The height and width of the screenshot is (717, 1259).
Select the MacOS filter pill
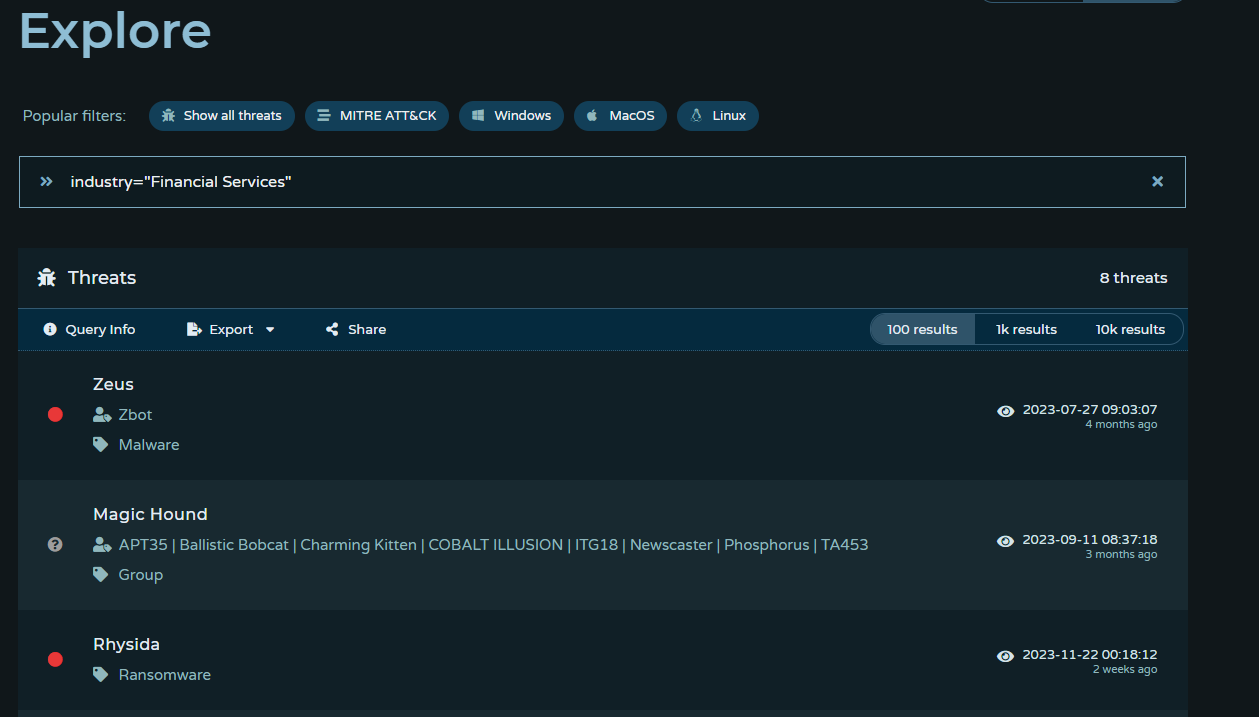620,116
